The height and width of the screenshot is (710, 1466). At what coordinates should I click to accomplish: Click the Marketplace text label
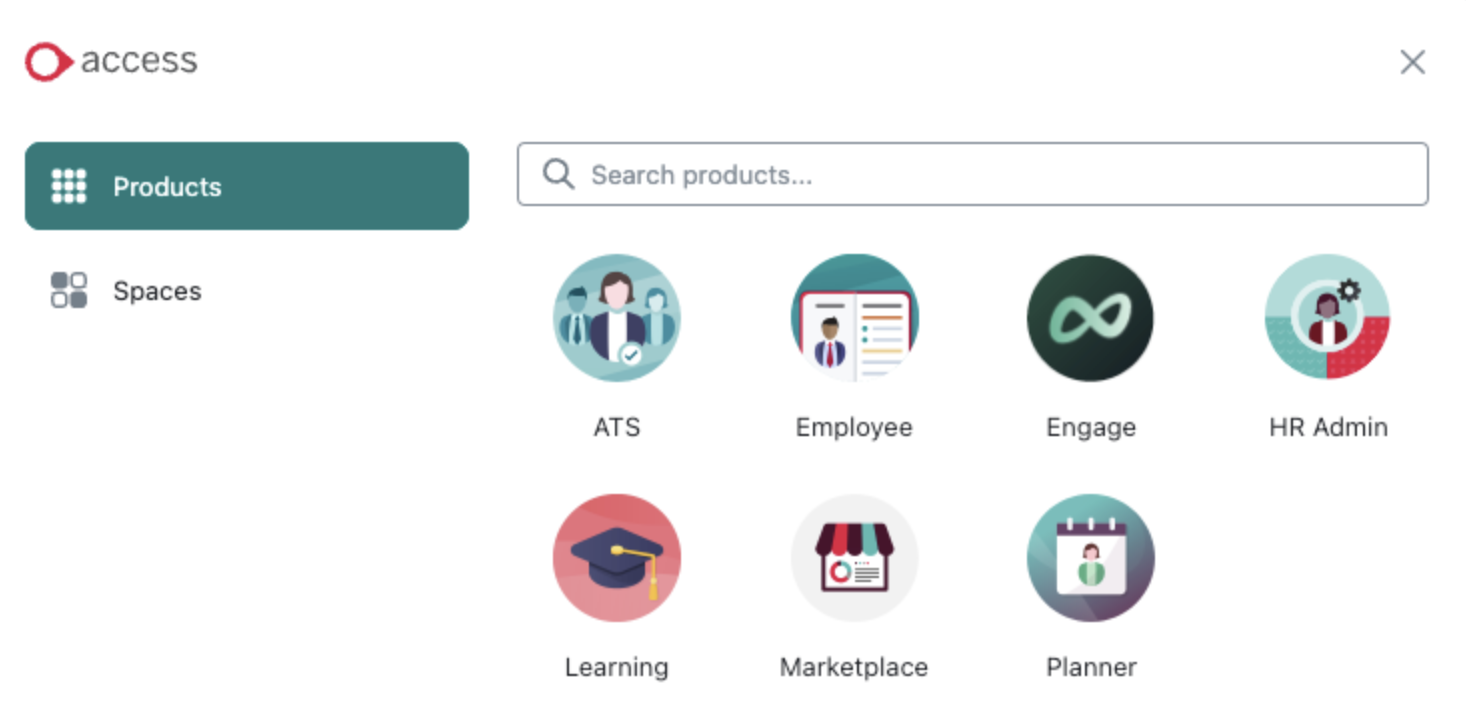[x=854, y=667]
